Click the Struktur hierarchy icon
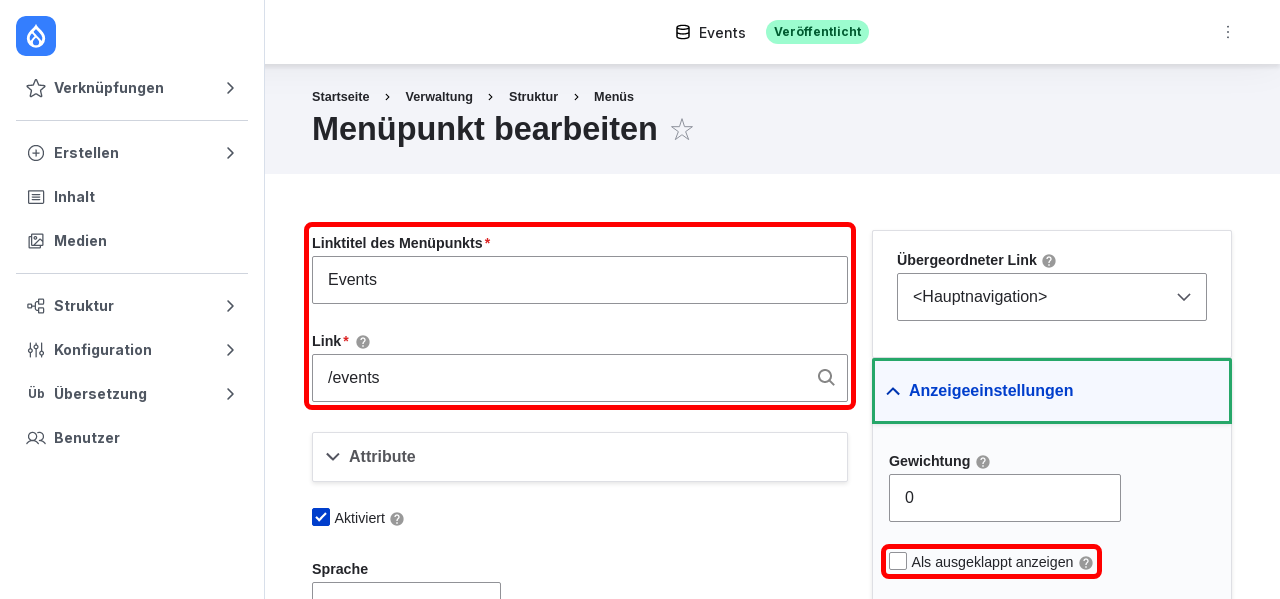The height and width of the screenshot is (599, 1280). tap(36, 306)
